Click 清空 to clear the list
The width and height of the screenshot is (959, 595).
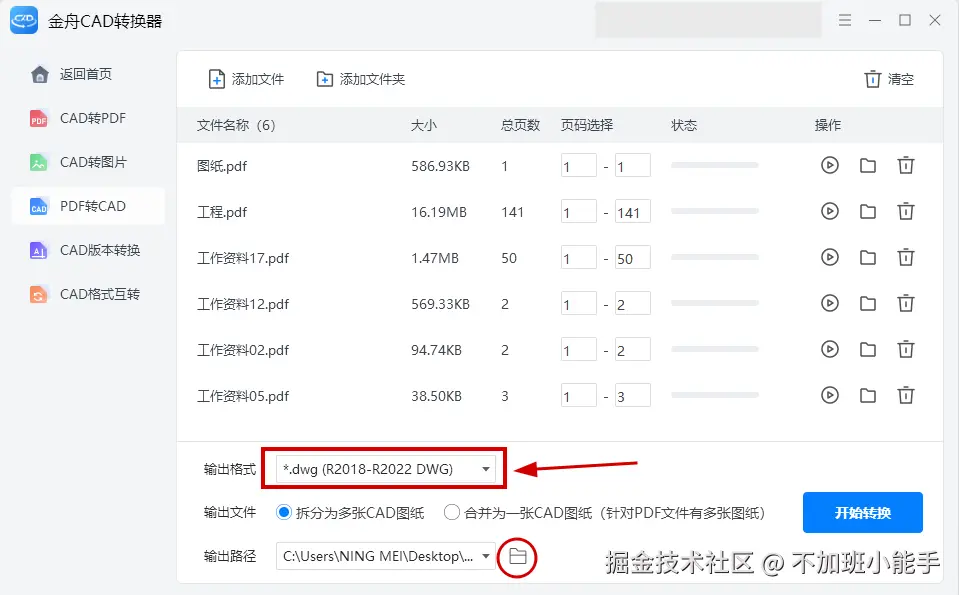pos(889,79)
